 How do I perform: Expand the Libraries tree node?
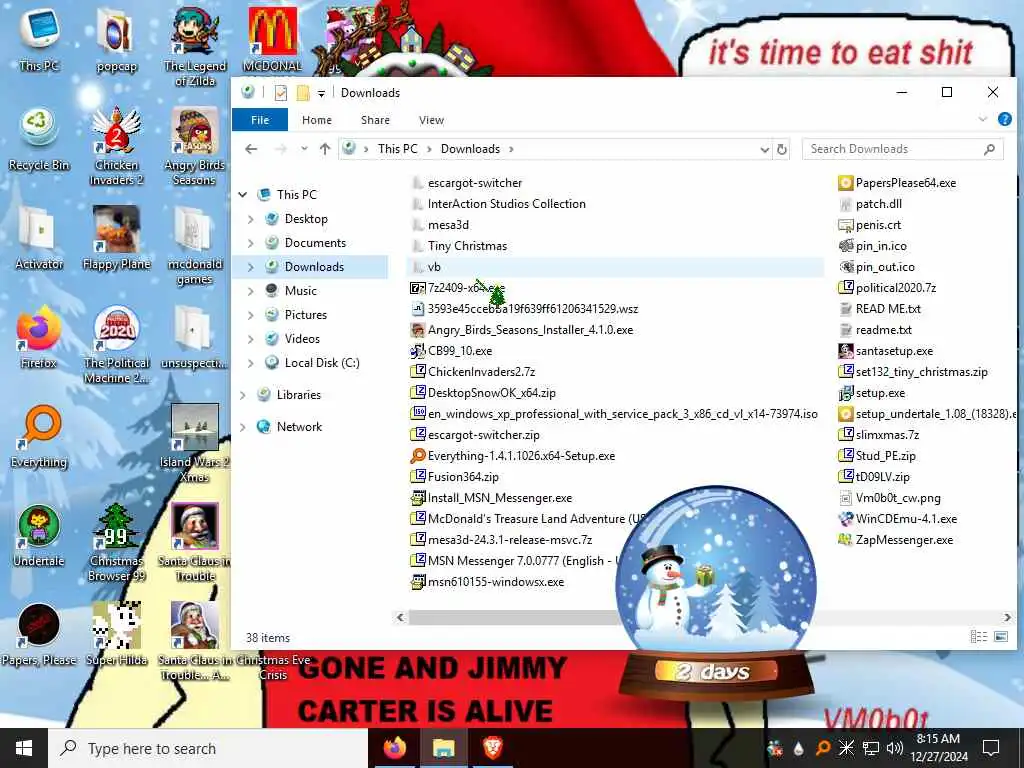(x=243, y=395)
